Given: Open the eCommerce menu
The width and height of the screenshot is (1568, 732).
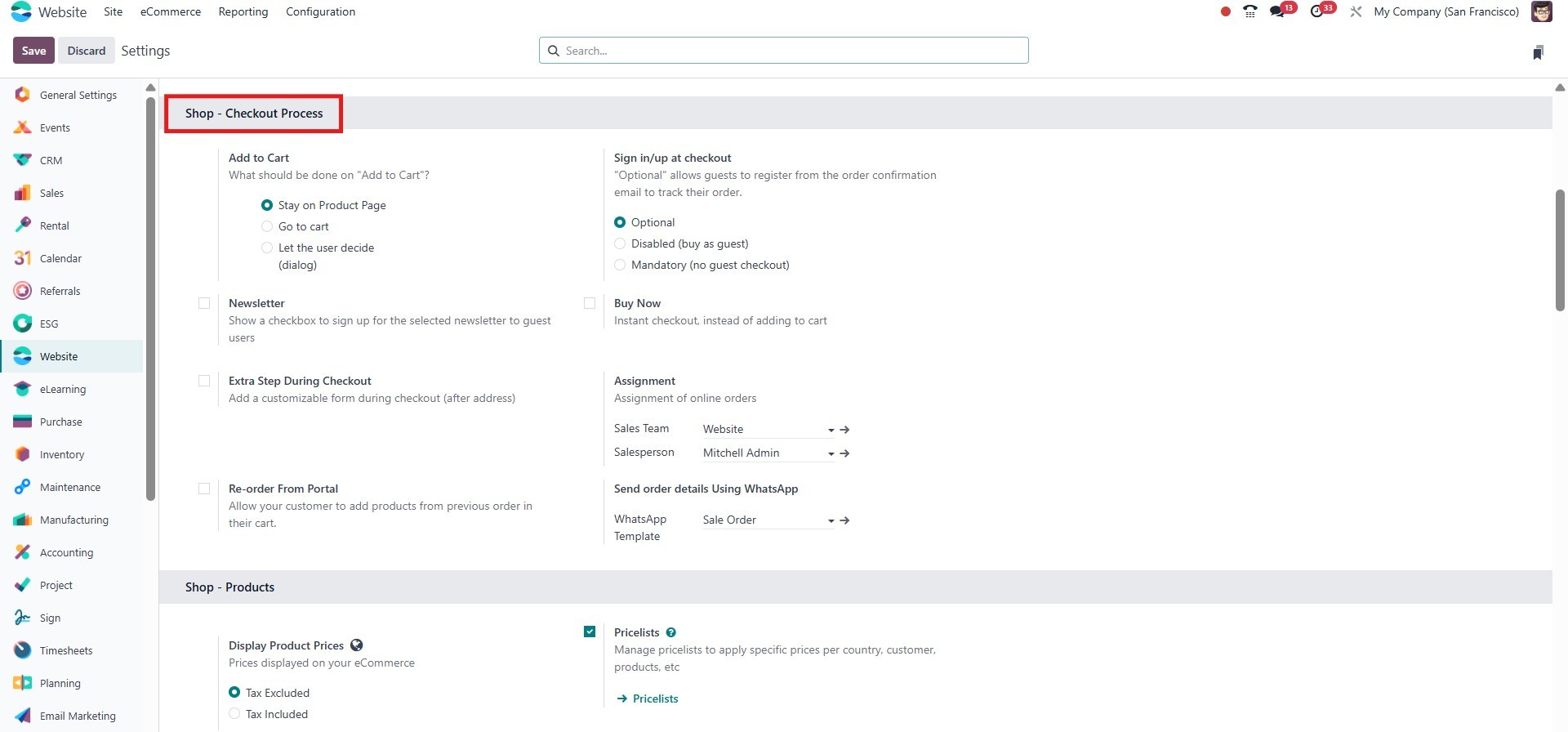Looking at the screenshot, I should point(170,12).
